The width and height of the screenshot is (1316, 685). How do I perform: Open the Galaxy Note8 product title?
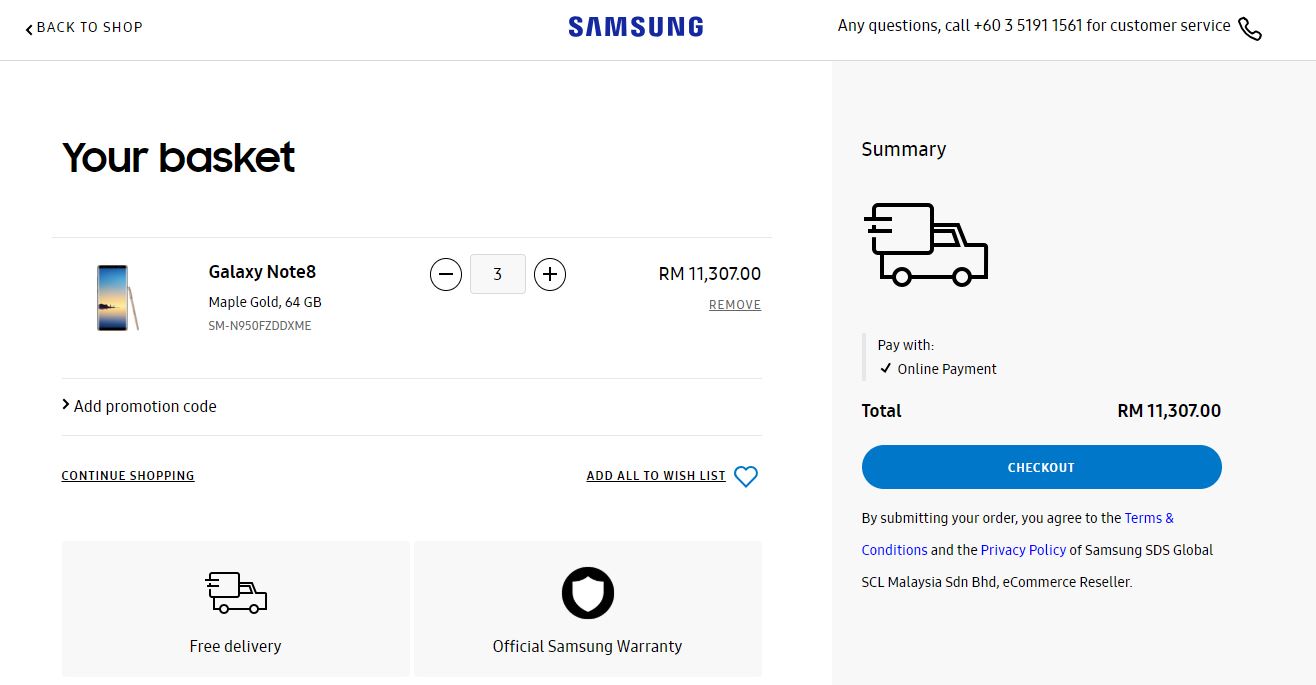(262, 272)
